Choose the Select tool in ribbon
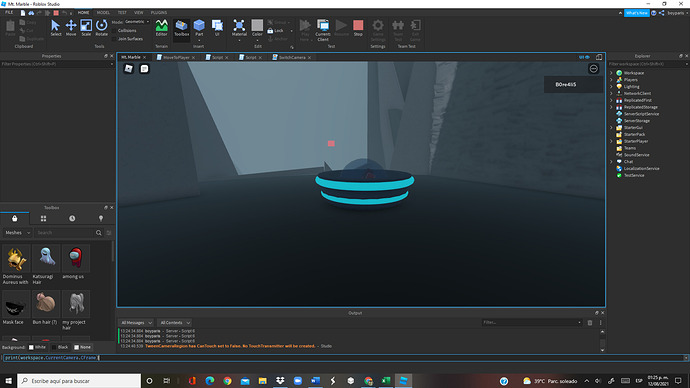This screenshot has height=388, width=690. (55, 27)
